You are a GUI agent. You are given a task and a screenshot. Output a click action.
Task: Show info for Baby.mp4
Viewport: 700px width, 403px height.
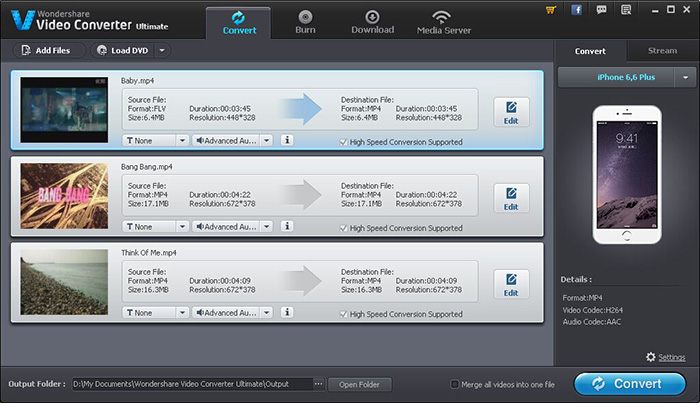(287, 140)
